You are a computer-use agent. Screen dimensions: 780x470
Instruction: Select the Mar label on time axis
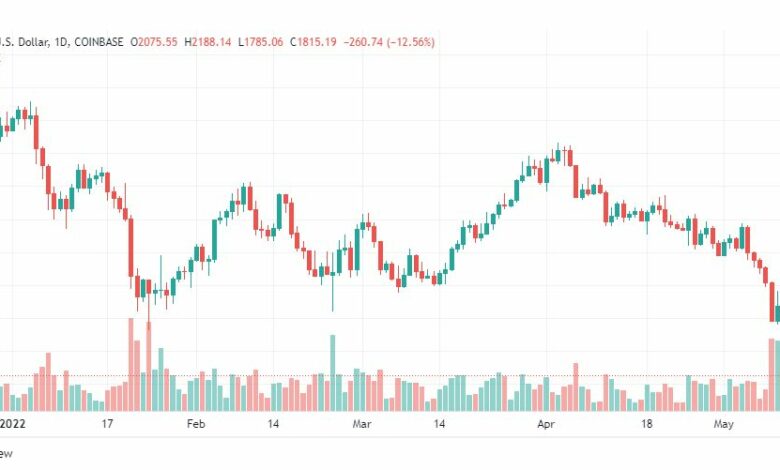(362, 424)
